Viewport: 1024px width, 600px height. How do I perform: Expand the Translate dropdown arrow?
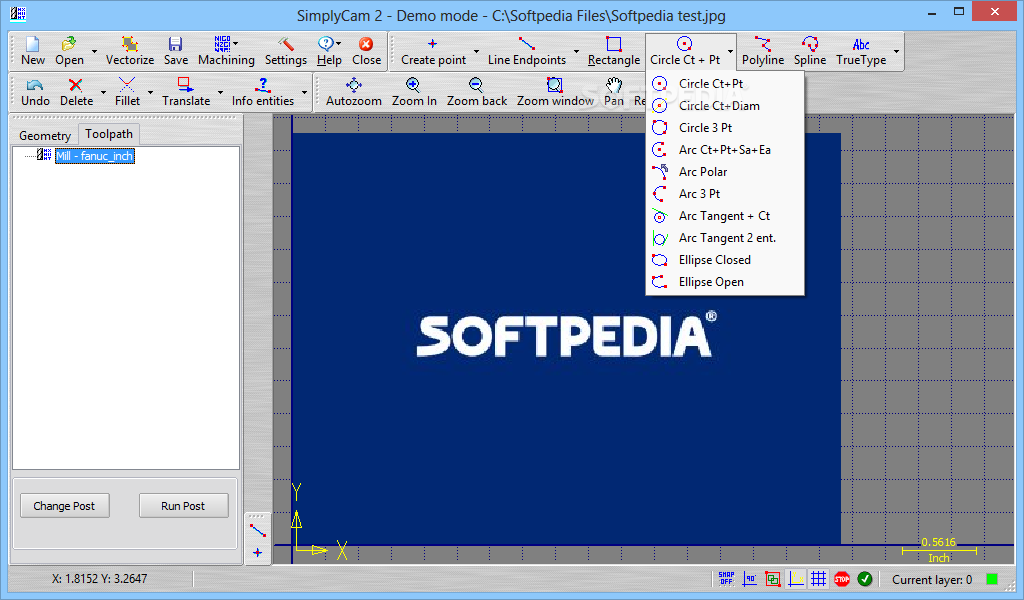point(220,92)
